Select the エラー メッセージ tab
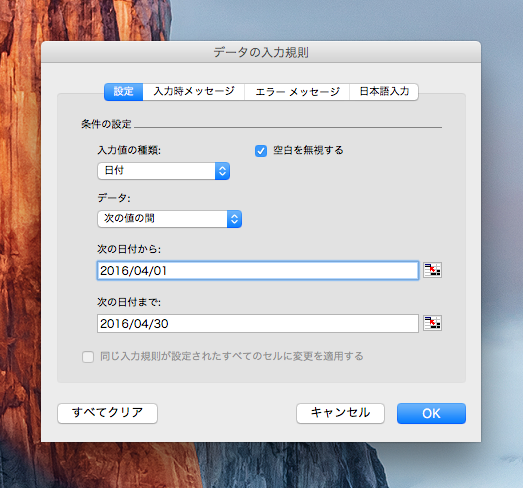Image resolution: width=523 pixels, height=488 pixels. click(297, 92)
